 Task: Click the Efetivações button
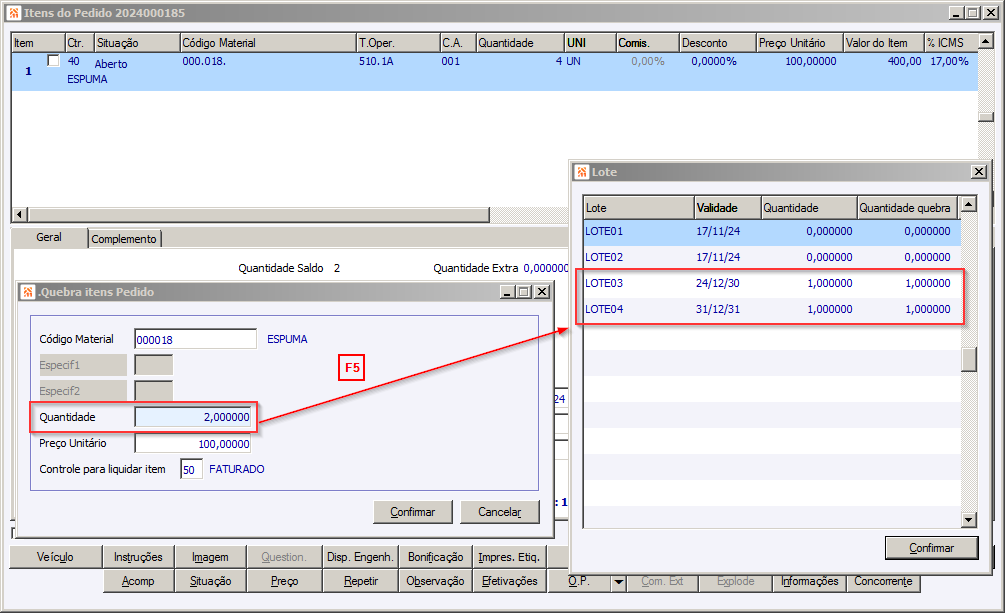510,581
